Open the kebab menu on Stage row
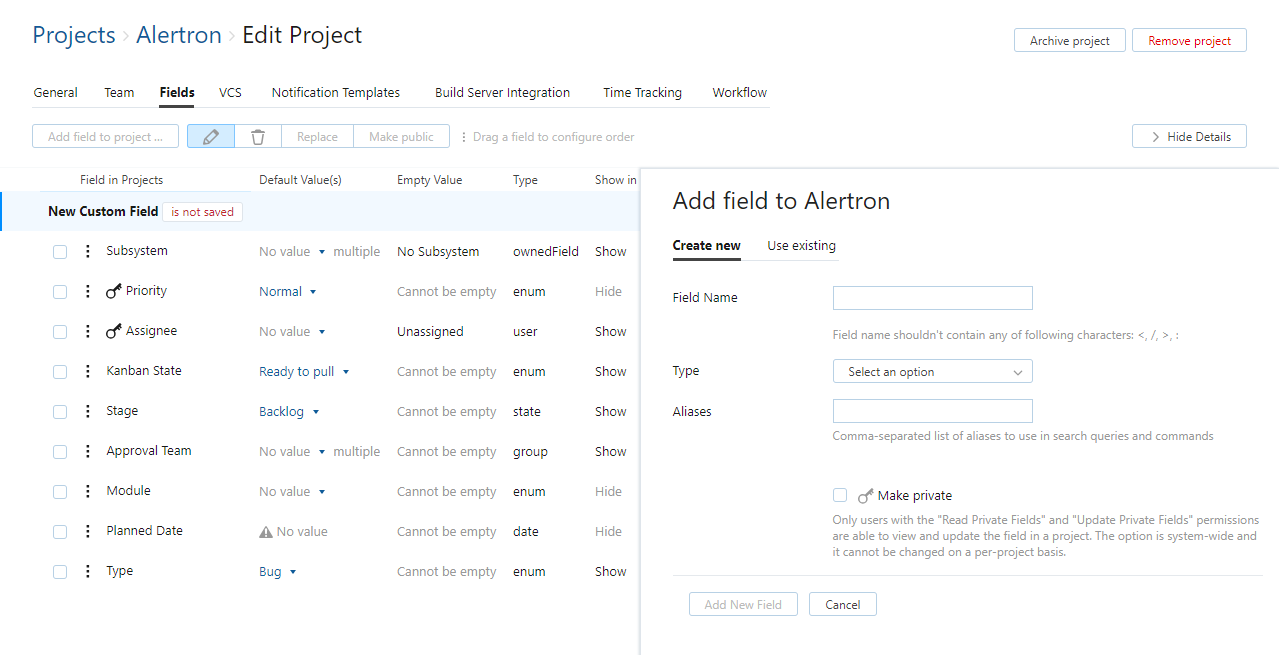The height and width of the screenshot is (655, 1279). 86,411
